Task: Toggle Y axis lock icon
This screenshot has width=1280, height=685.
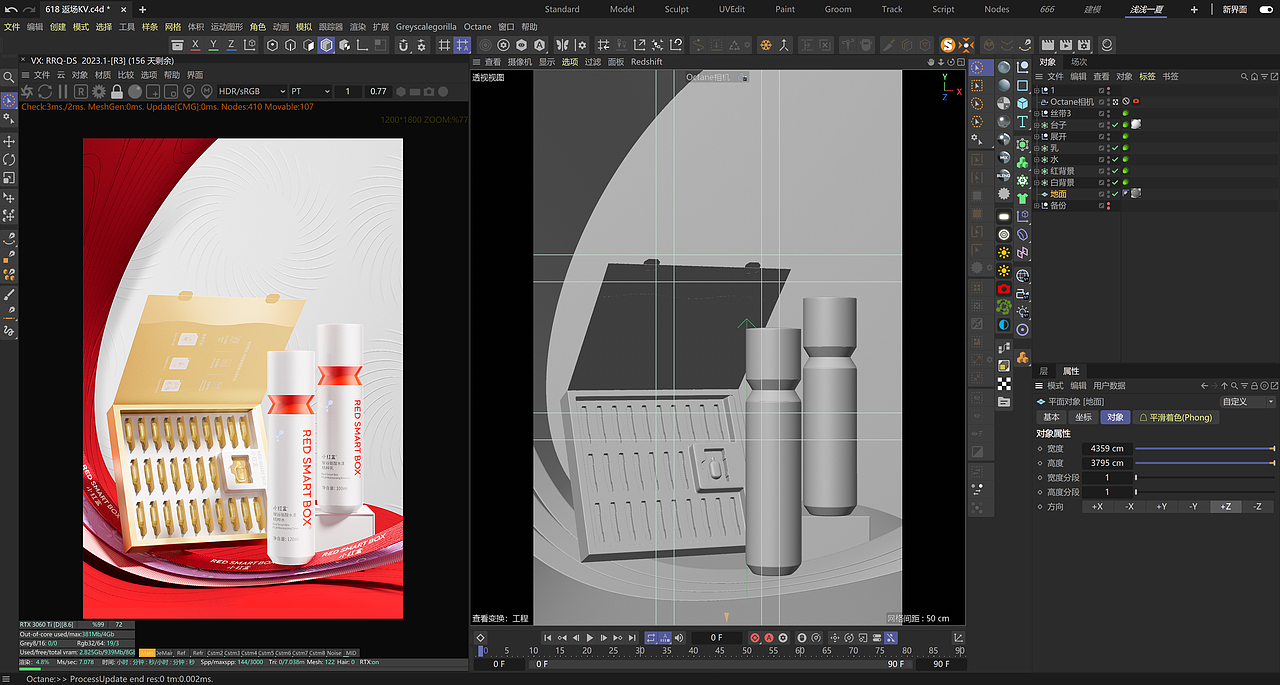Action: click(214, 45)
